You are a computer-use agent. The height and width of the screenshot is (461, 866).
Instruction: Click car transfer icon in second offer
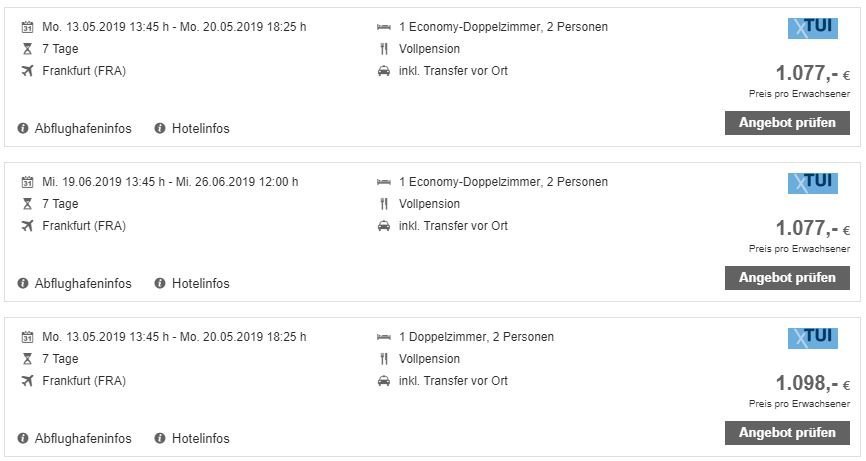384,226
